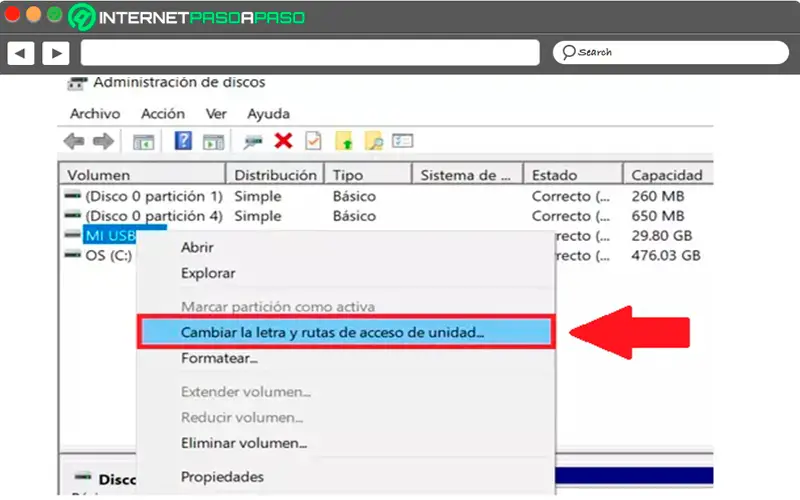Click the folder with magnifier icon

point(374,141)
